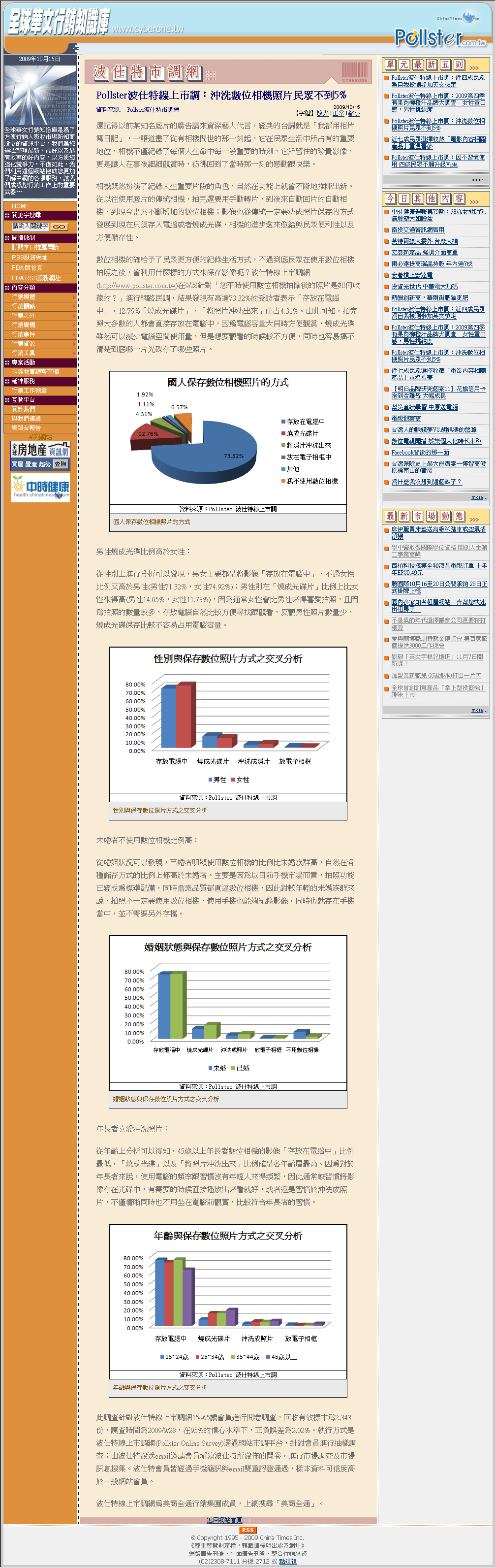Open the HOME menu item

click(20, 206)
